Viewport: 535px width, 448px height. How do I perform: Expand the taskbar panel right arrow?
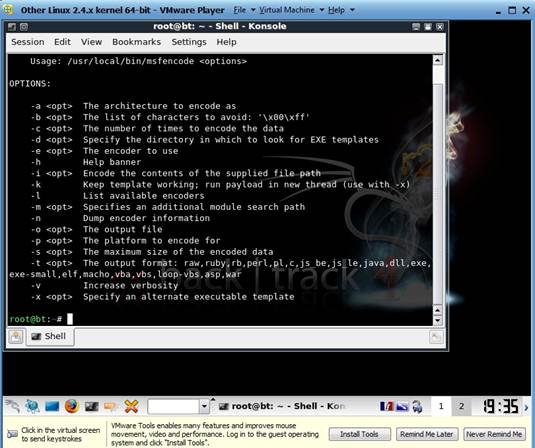coord(526,407)
